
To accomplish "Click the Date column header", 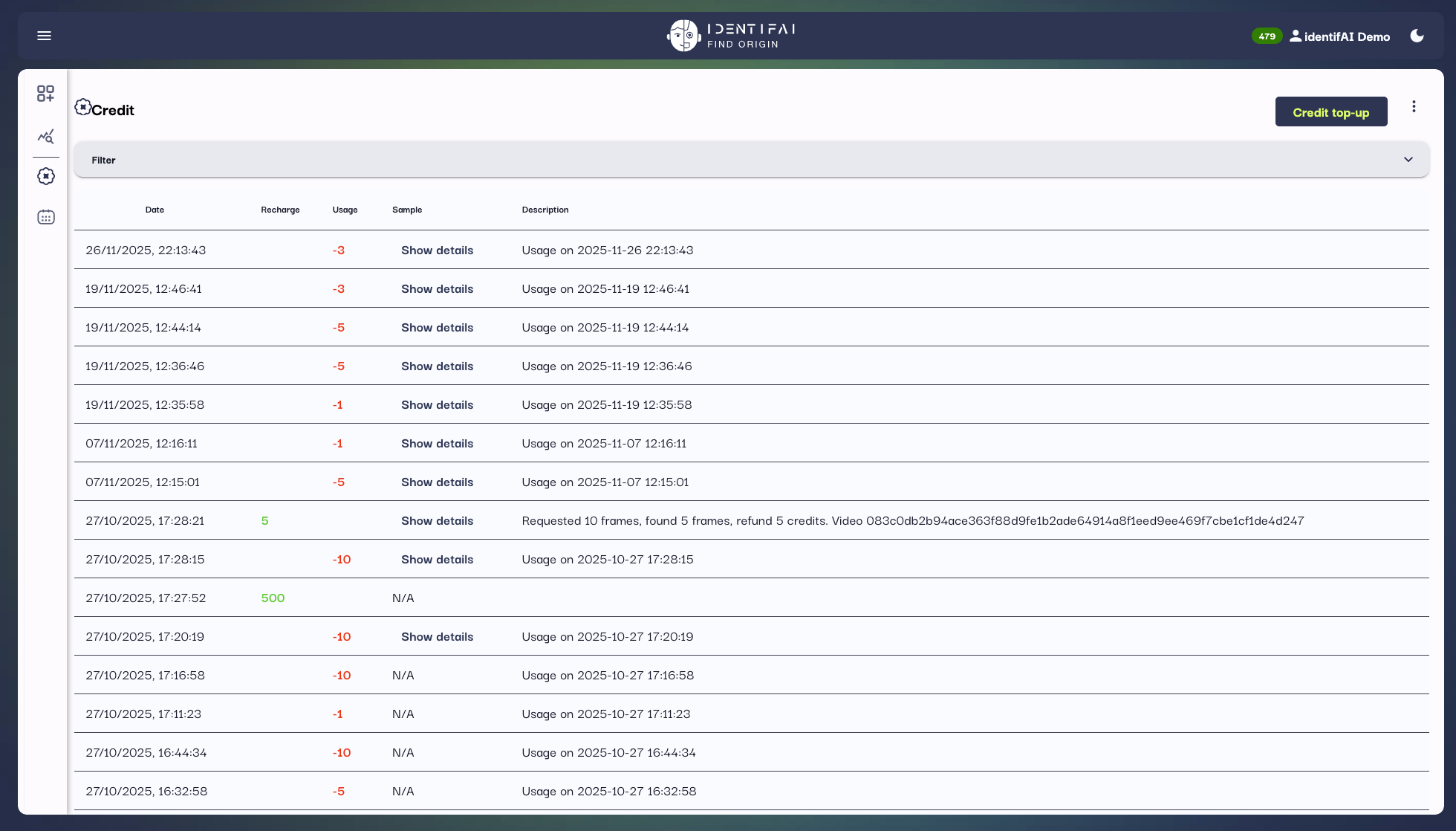I will click(x=155, y=210).
